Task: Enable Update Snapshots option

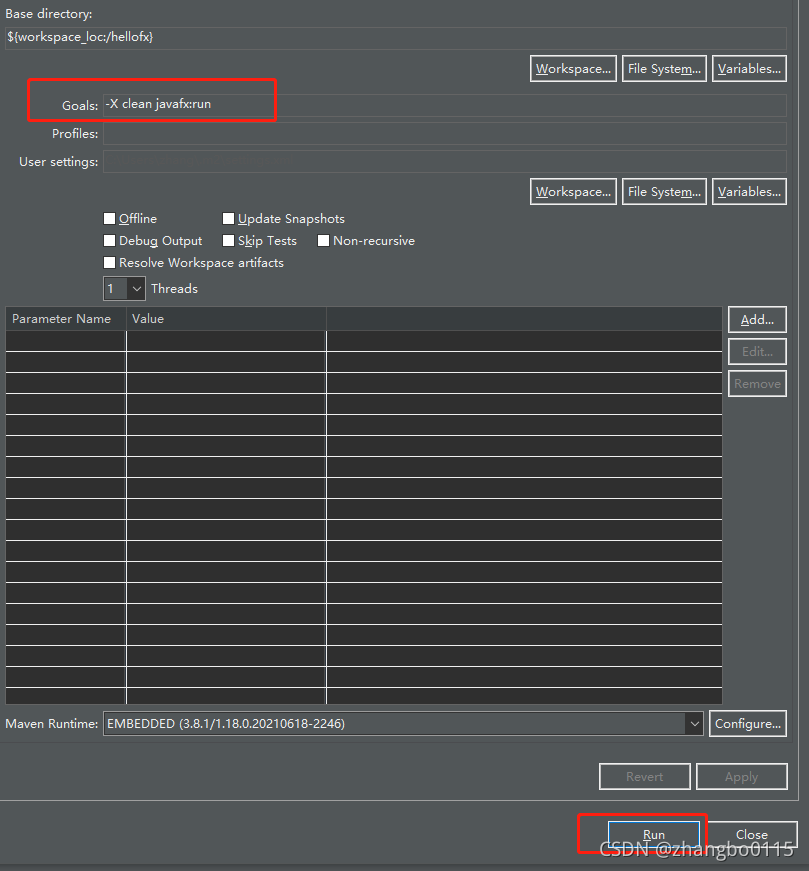Action: 228,218
